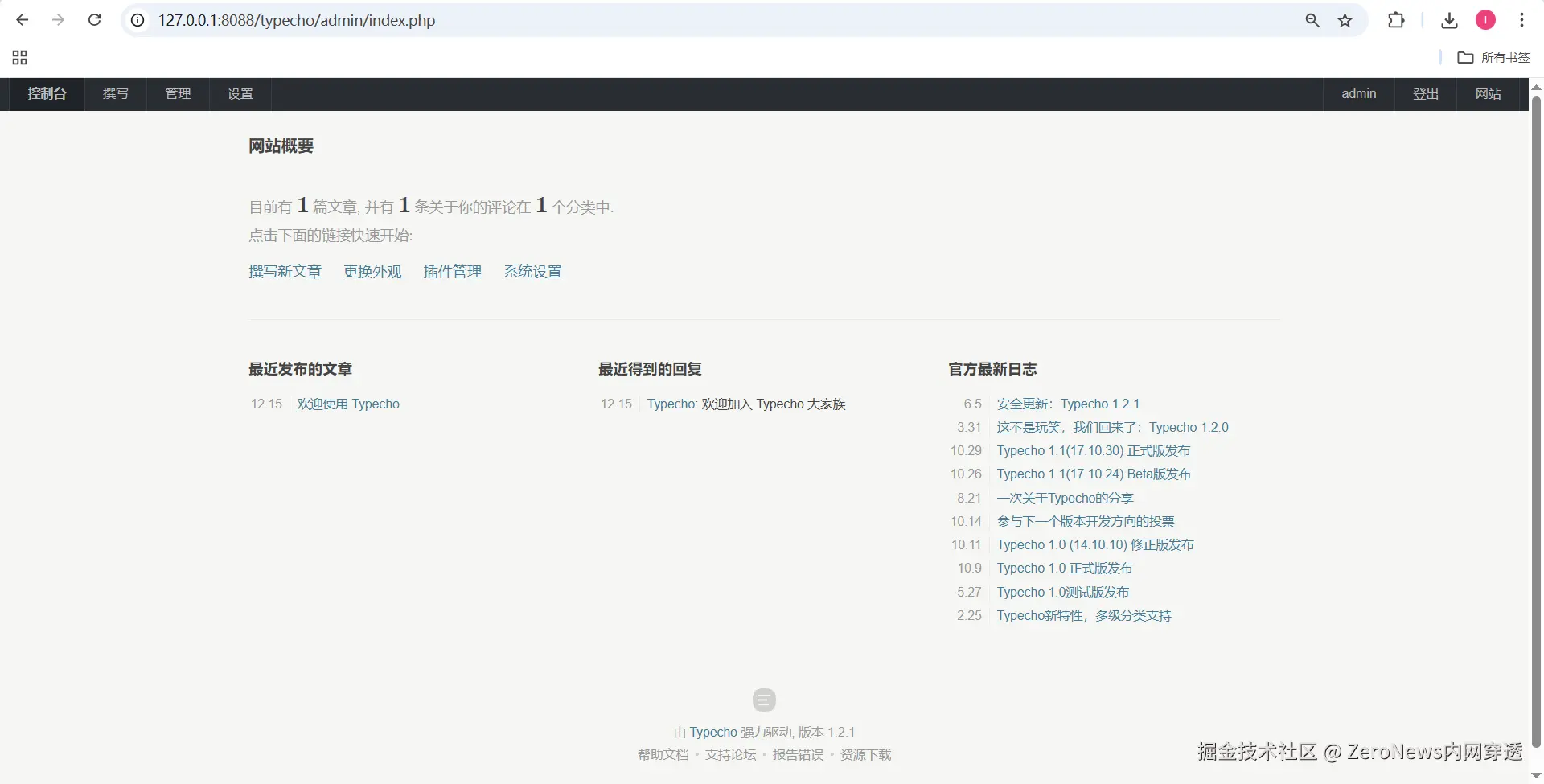
Task: Open the browser extensions menu
Action: pos(1396,20)
